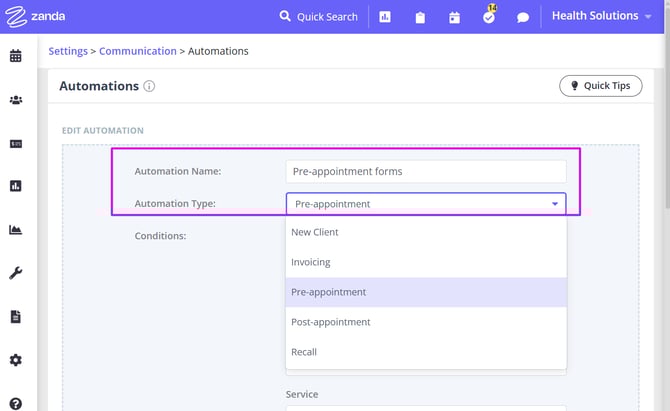
Task: Open the calendar icon in the left sidebar
Action: click(x=16, y=56)
